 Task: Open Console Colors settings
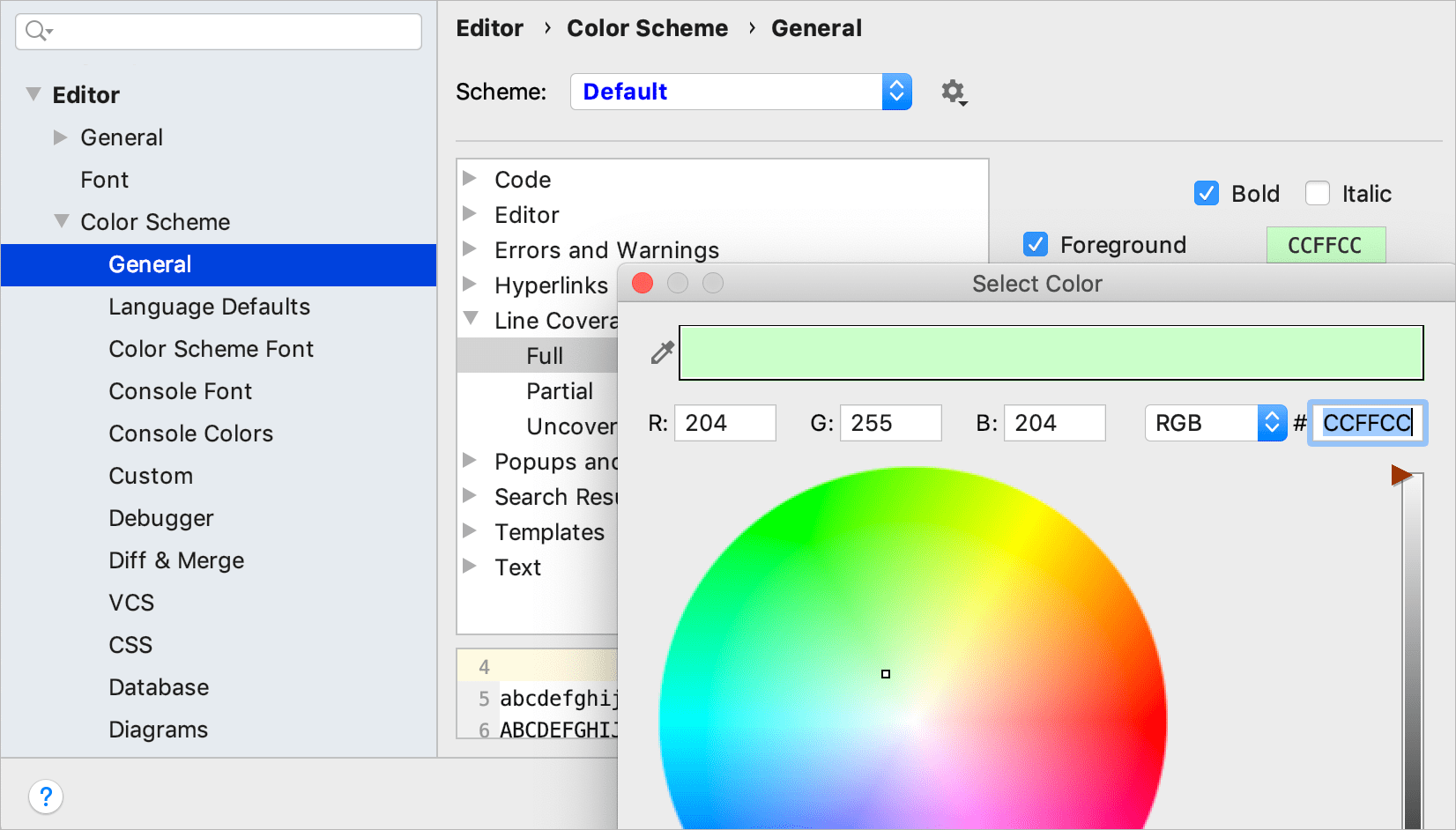pos(191,434)
